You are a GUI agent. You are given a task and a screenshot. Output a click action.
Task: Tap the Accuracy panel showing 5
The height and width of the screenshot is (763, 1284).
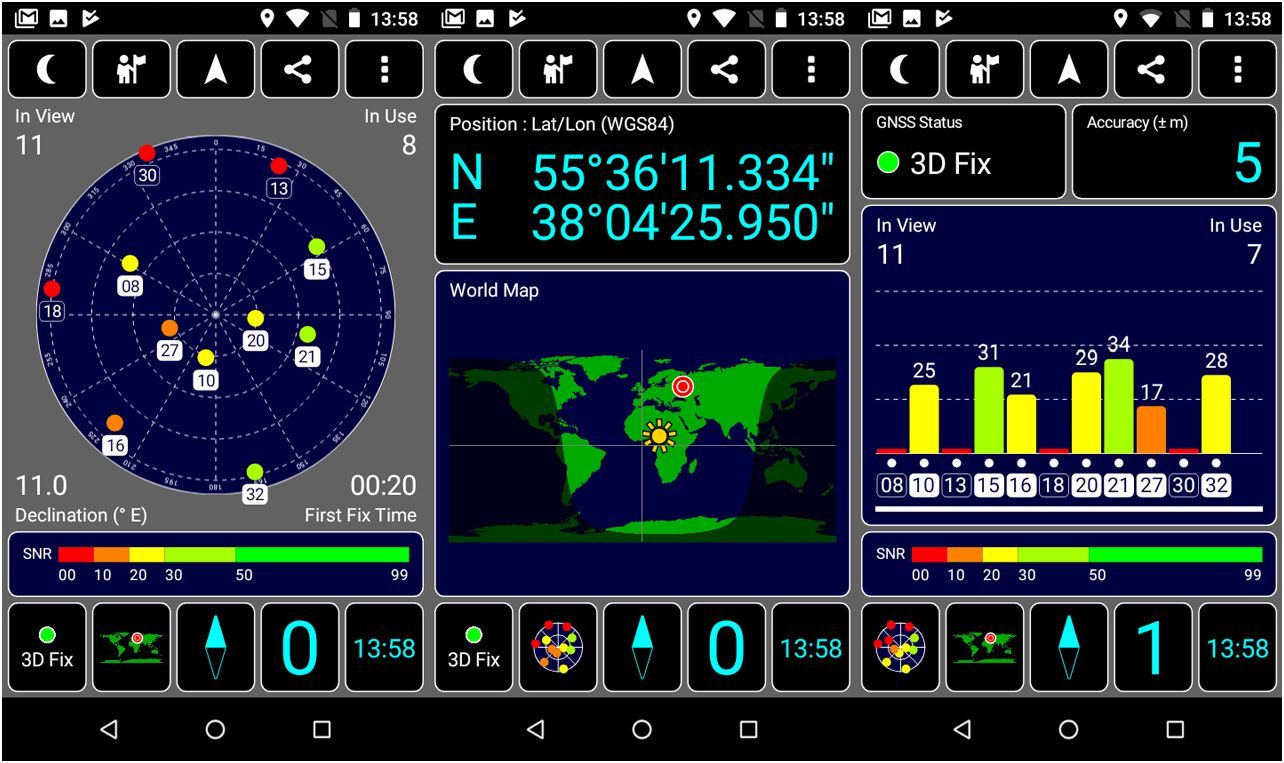pyautogui.click(x=1173, y=152)
